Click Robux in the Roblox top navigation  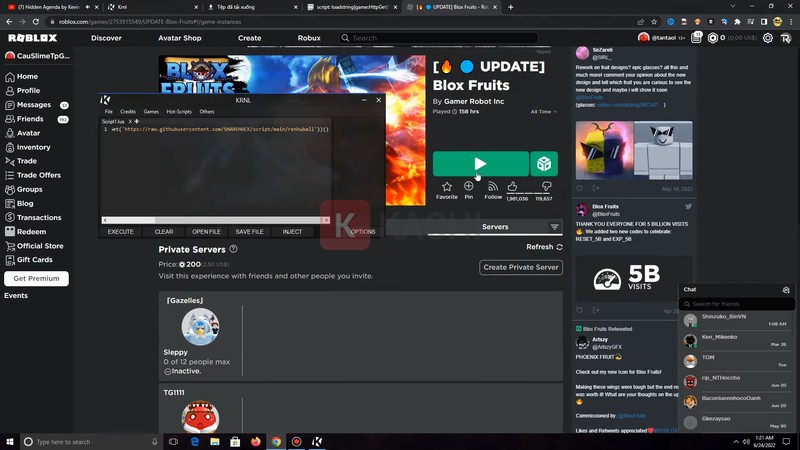[x=309, y=38]
